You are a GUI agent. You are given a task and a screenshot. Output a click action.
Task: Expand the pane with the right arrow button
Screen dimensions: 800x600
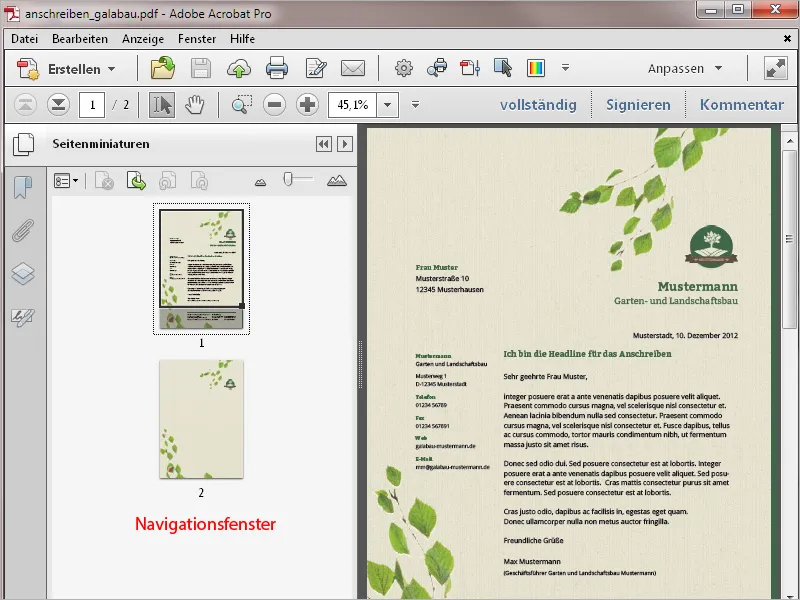(x=345, y=144)
